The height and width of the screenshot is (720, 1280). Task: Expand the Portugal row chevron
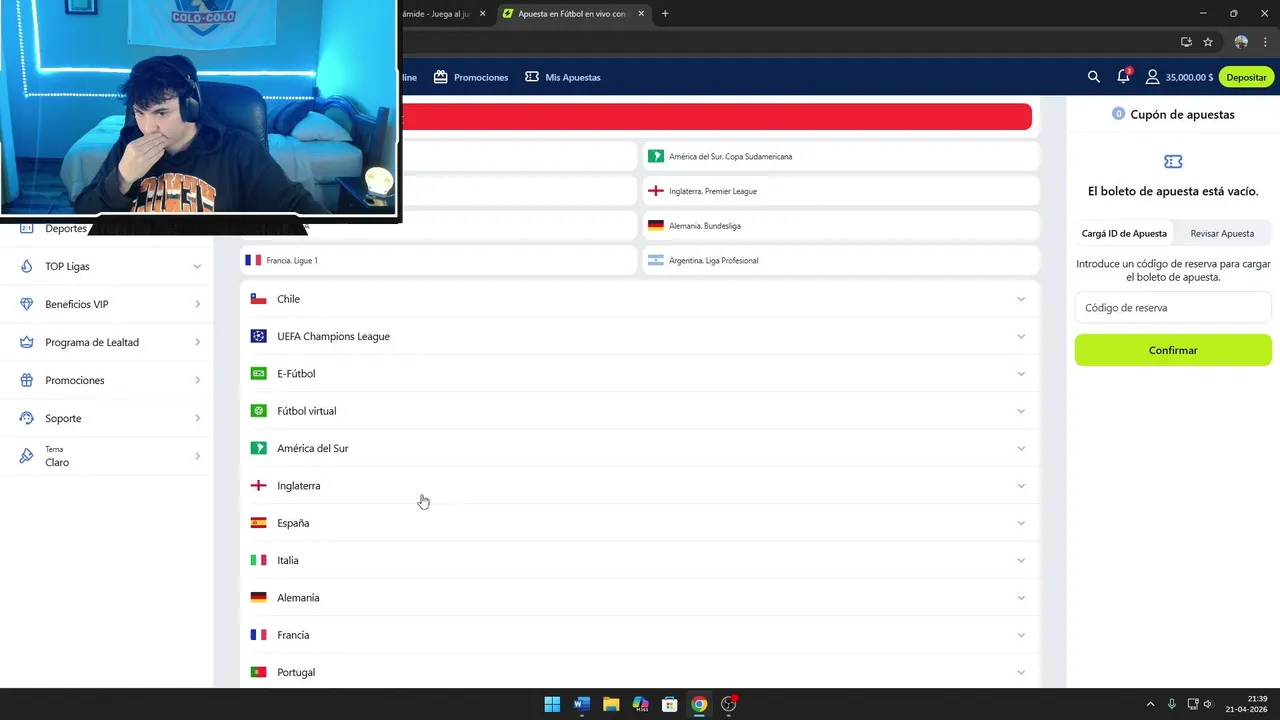[x=1021, y=672]
